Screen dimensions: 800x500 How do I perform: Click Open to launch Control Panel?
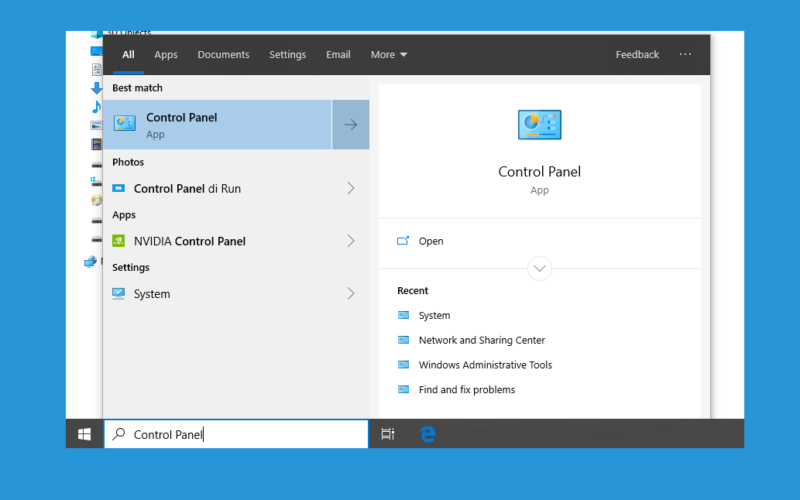[x=431, y=241]
